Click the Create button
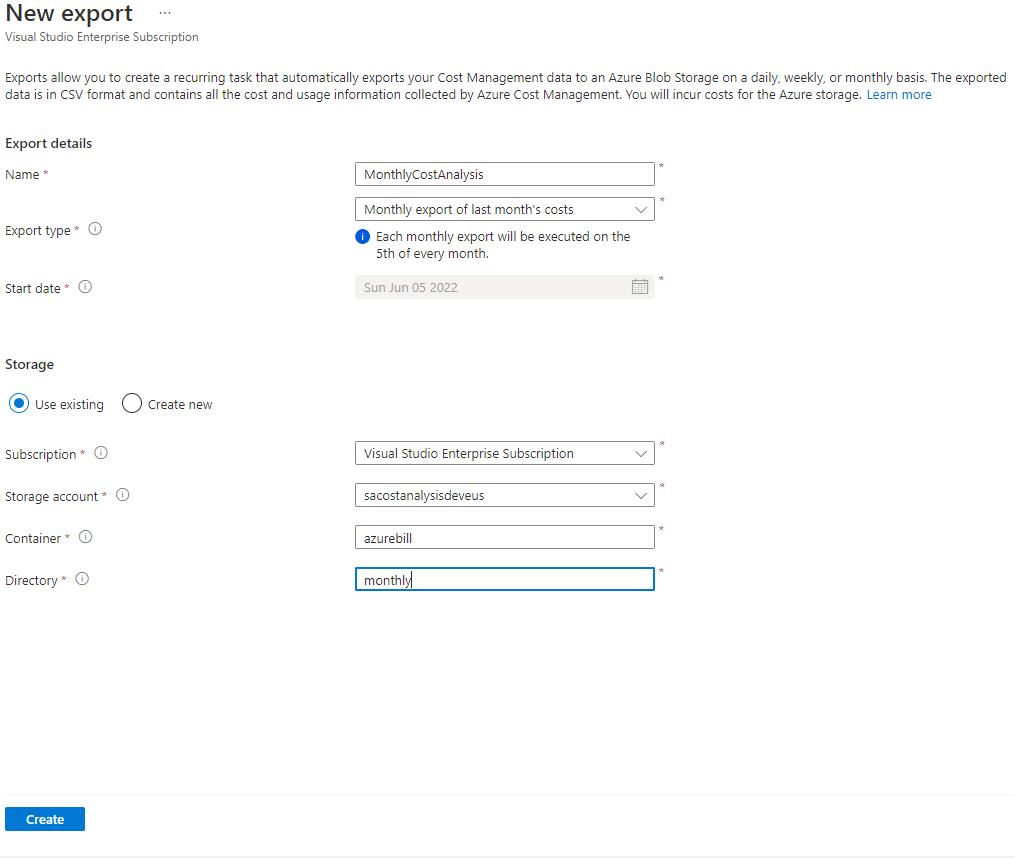 click(x=45, y=819)
